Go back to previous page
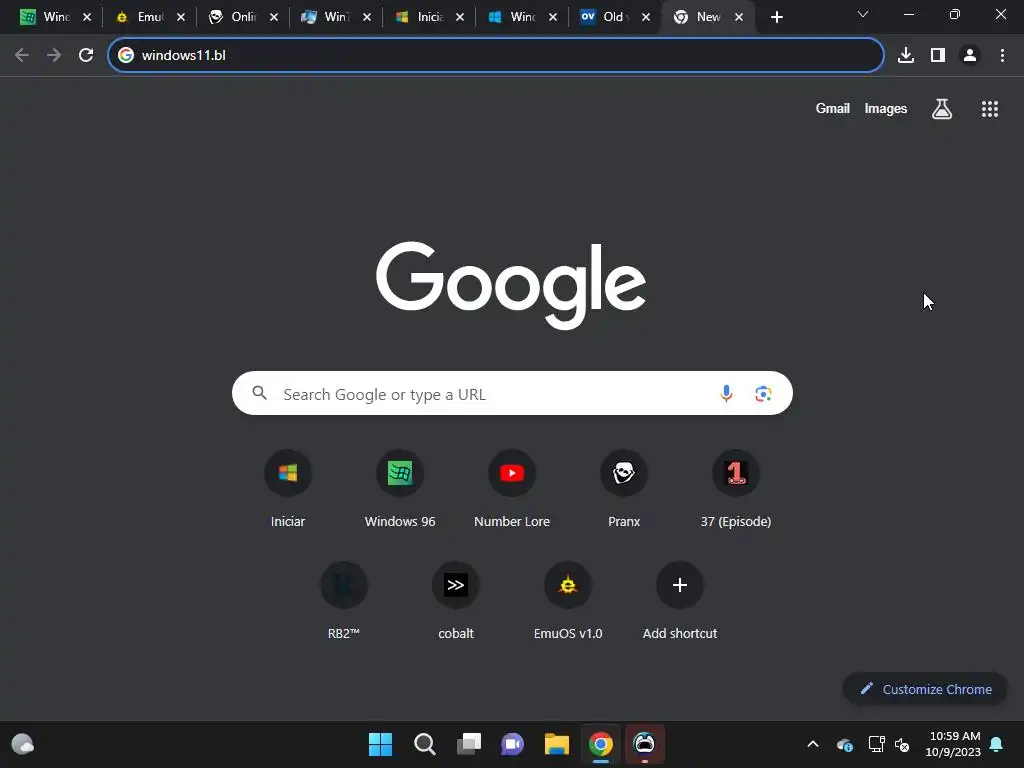Viewport: 1024px width, 768px height. (x=22, y=55)
